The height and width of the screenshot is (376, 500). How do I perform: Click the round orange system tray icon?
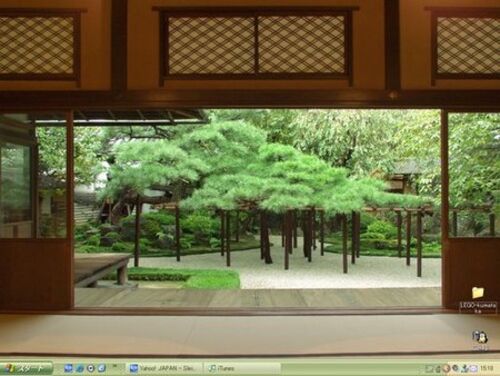tap(446, 368)
